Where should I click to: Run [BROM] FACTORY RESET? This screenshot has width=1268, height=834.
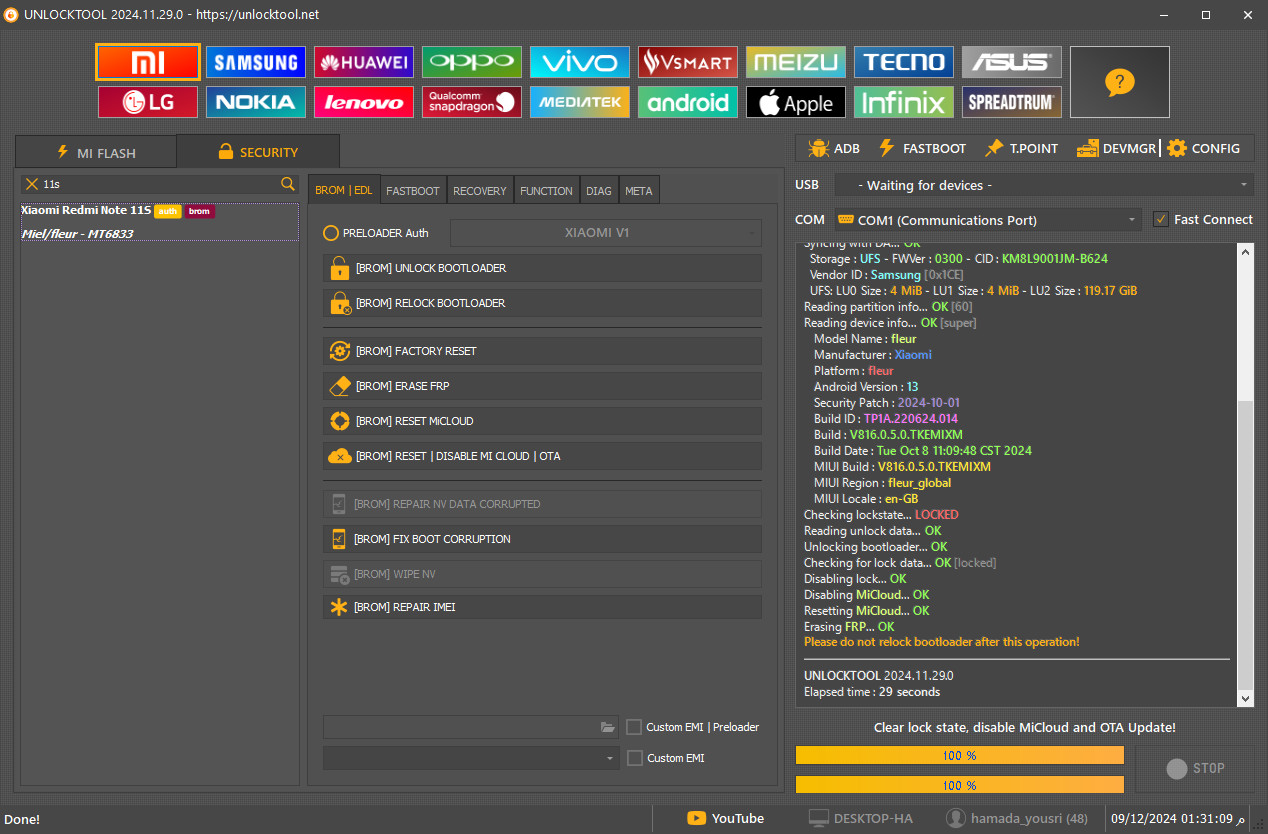(542, 351)
